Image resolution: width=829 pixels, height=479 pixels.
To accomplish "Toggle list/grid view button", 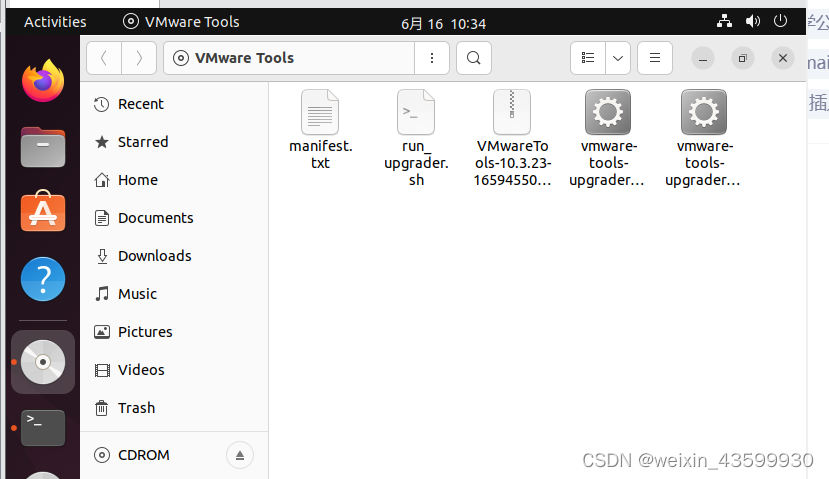I will (588, 58).
